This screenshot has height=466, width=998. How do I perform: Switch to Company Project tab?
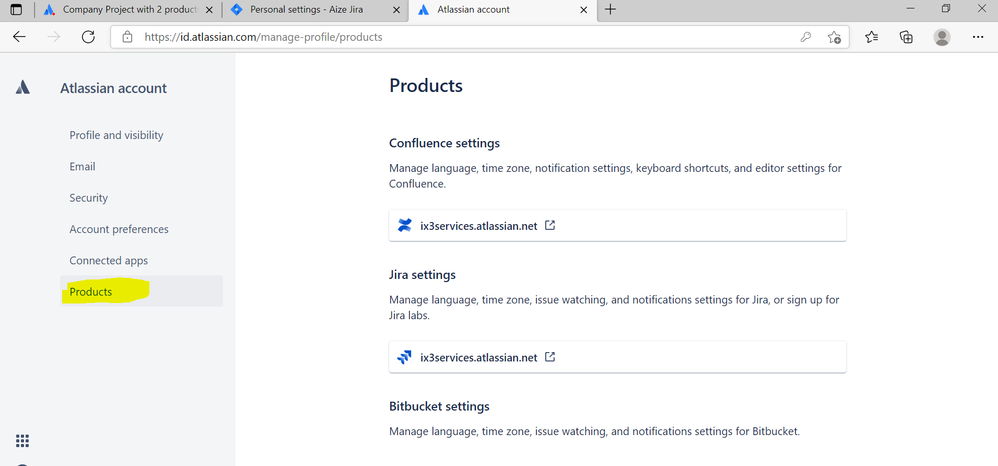pyautogui.click(x=129, y=10)
